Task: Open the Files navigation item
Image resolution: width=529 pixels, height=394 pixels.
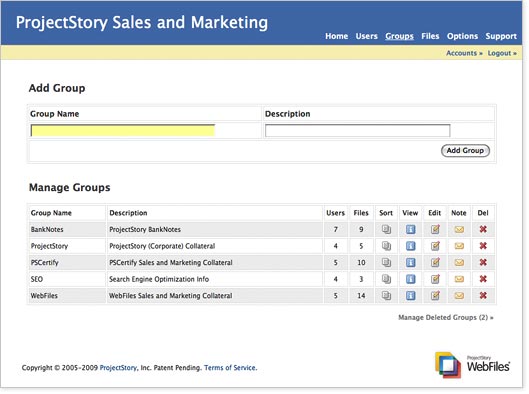Action: tap(430, 36)
